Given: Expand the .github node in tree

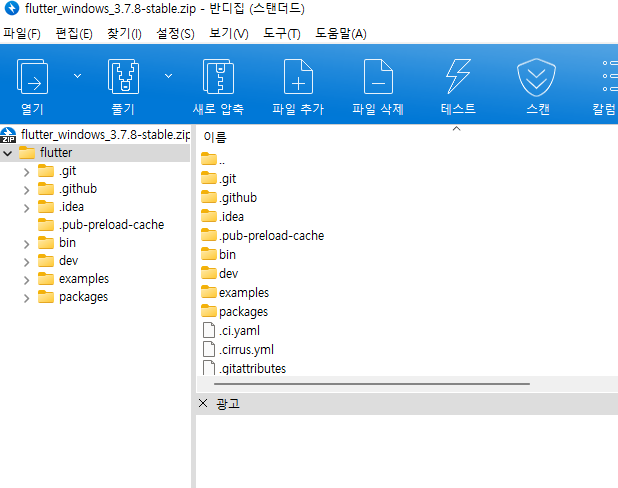Looking at the screenshot, I should [x=26, y=190].
